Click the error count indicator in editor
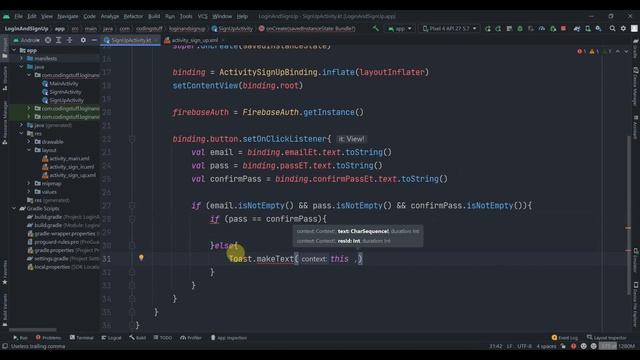Viewport: 640px width, 360px height. [581, 51]
